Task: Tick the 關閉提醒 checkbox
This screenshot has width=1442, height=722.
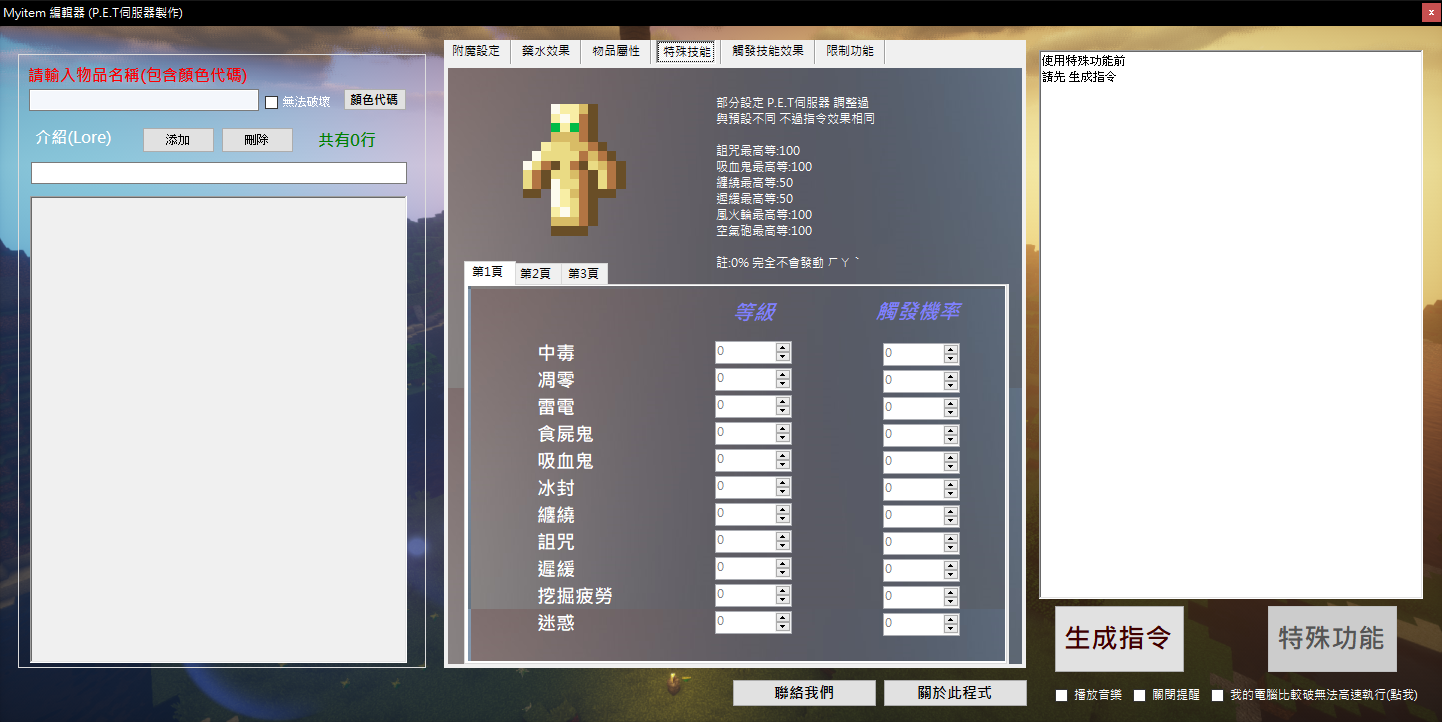Action: coord(1140,695)
